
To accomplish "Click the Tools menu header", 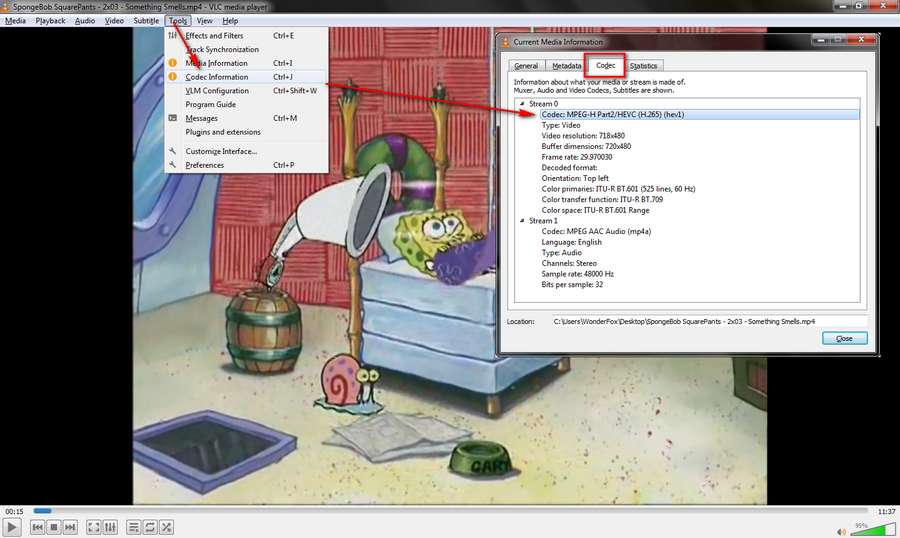I will point(178,21).
